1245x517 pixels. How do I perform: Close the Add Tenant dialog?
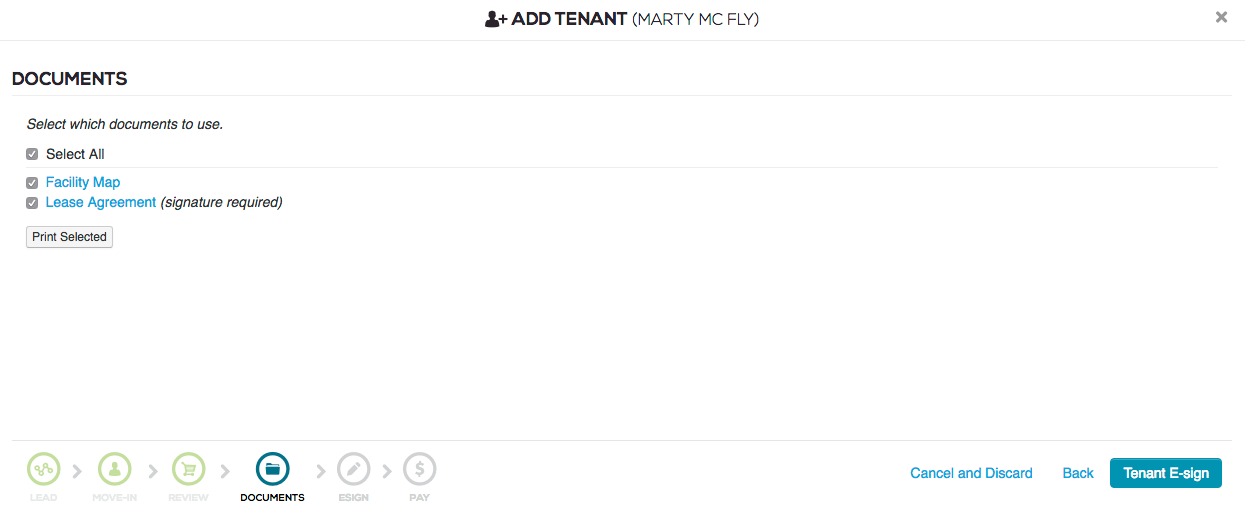coord(1221,17)
